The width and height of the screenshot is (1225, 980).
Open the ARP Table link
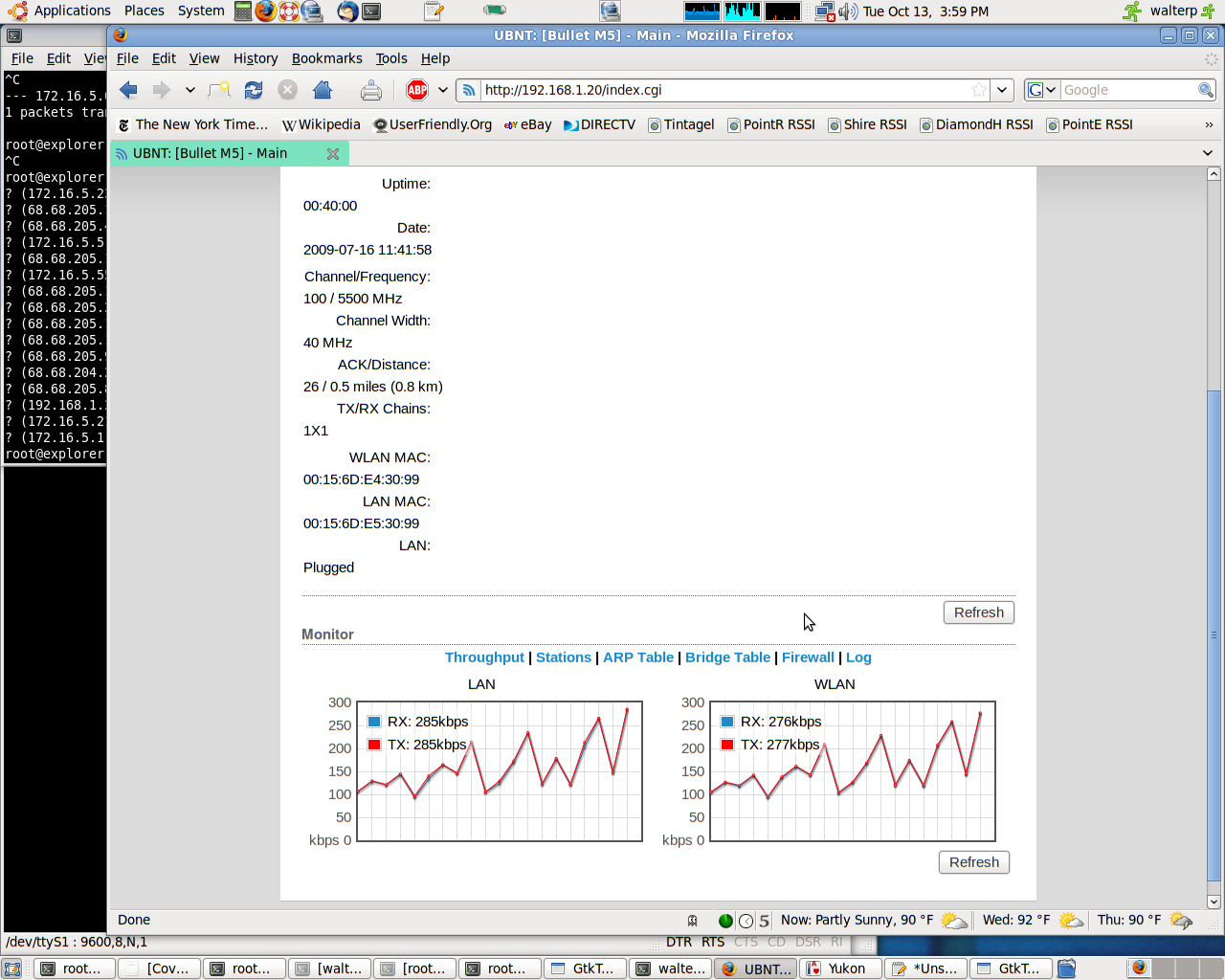(638, 657)
